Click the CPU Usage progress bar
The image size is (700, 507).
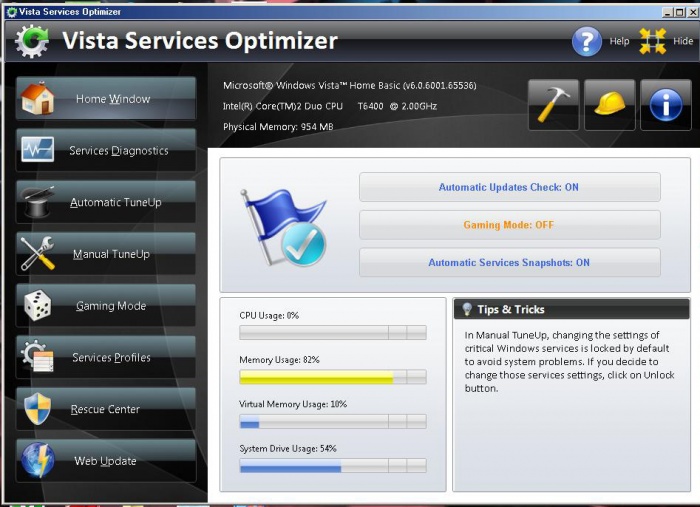click(x=333, y=332)
